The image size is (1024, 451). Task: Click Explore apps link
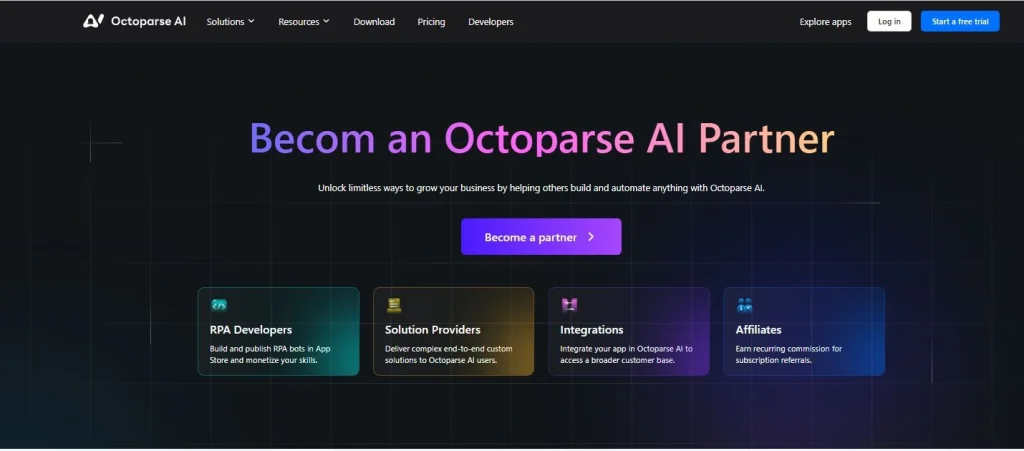click(825, 22)
